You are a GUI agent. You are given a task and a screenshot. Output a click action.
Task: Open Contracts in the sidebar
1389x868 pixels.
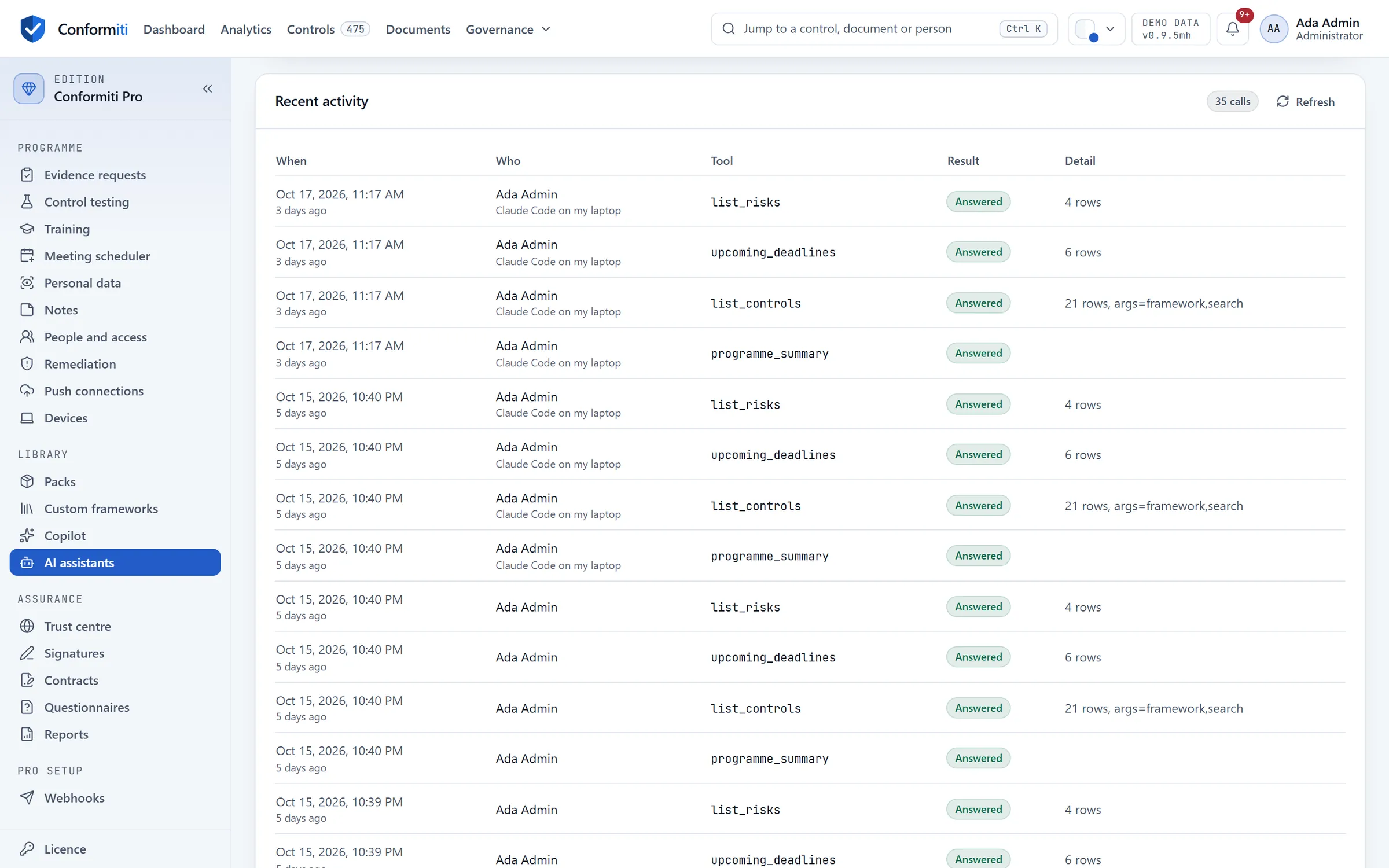point(115,680)
